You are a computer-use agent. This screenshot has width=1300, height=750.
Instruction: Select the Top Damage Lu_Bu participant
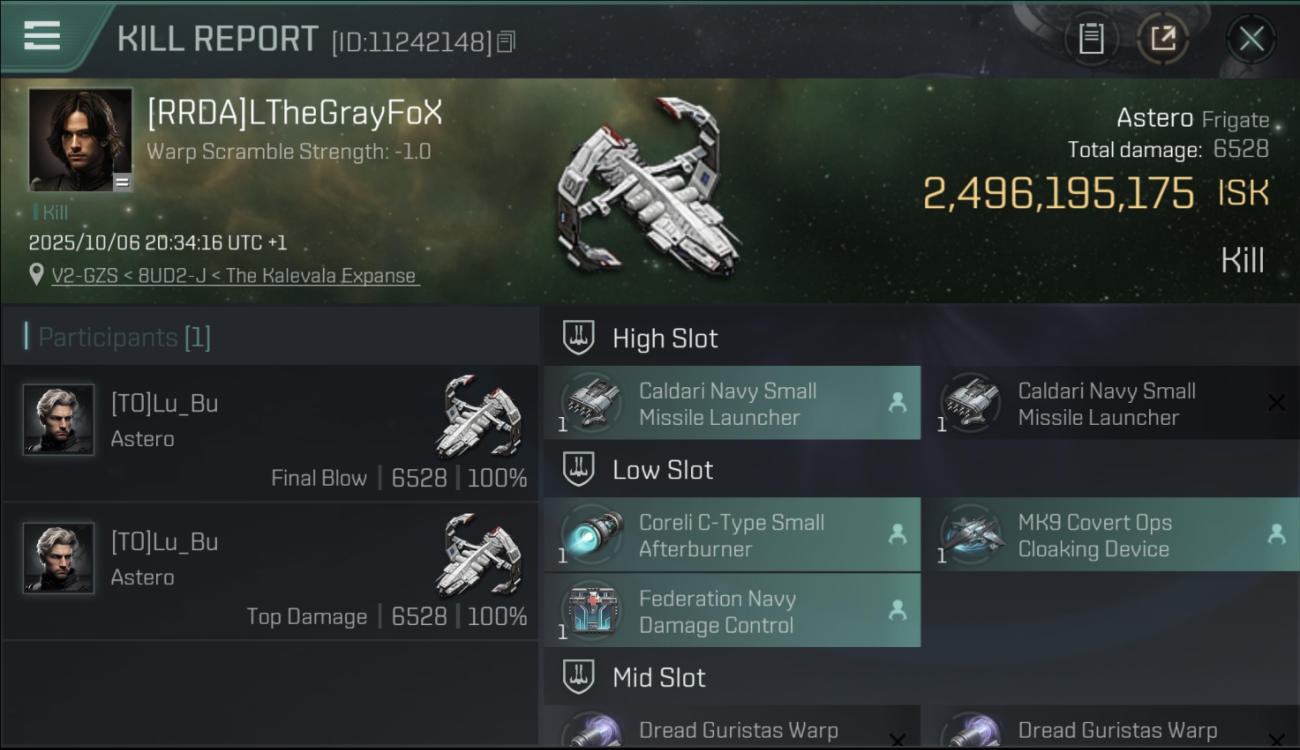(x=270, y=571)
